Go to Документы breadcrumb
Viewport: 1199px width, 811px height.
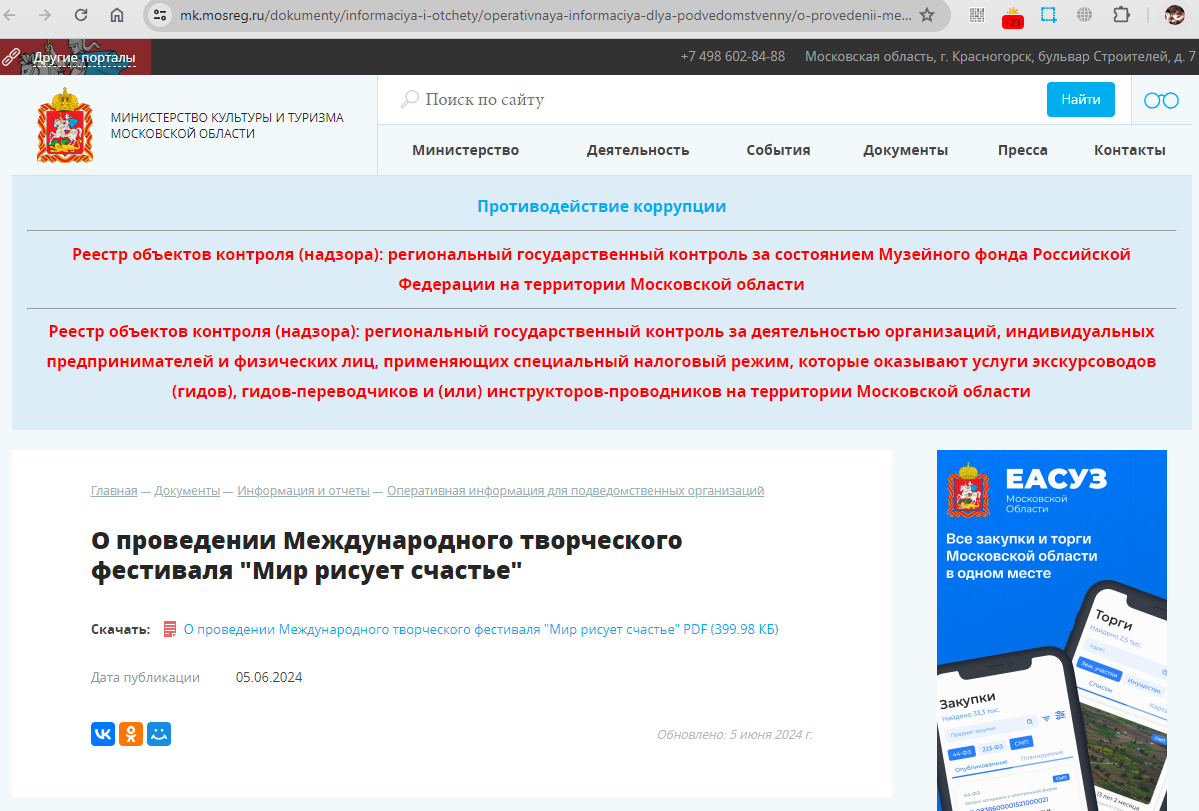click(187, 491)
